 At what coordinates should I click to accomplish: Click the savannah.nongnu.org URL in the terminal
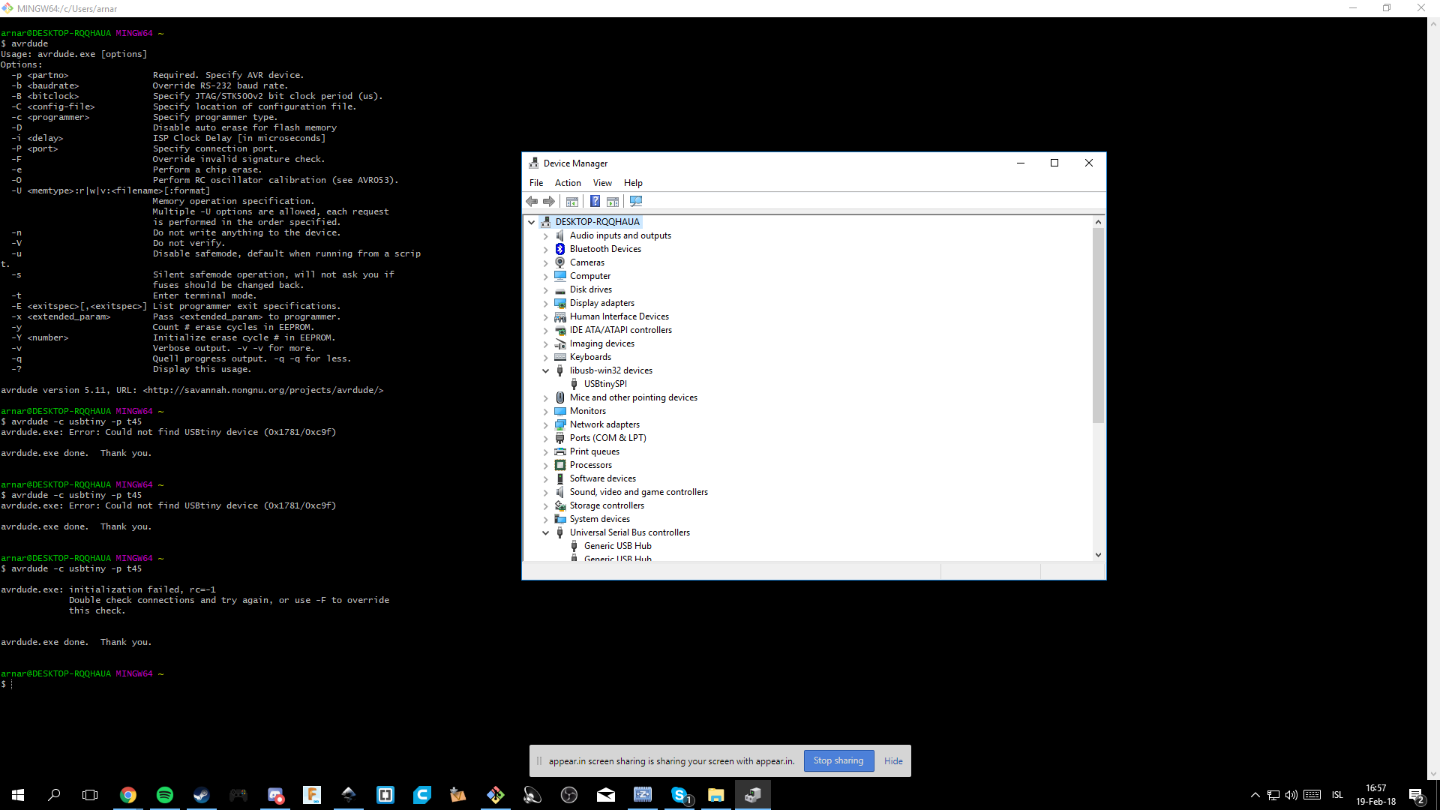(x=263, y=390)
